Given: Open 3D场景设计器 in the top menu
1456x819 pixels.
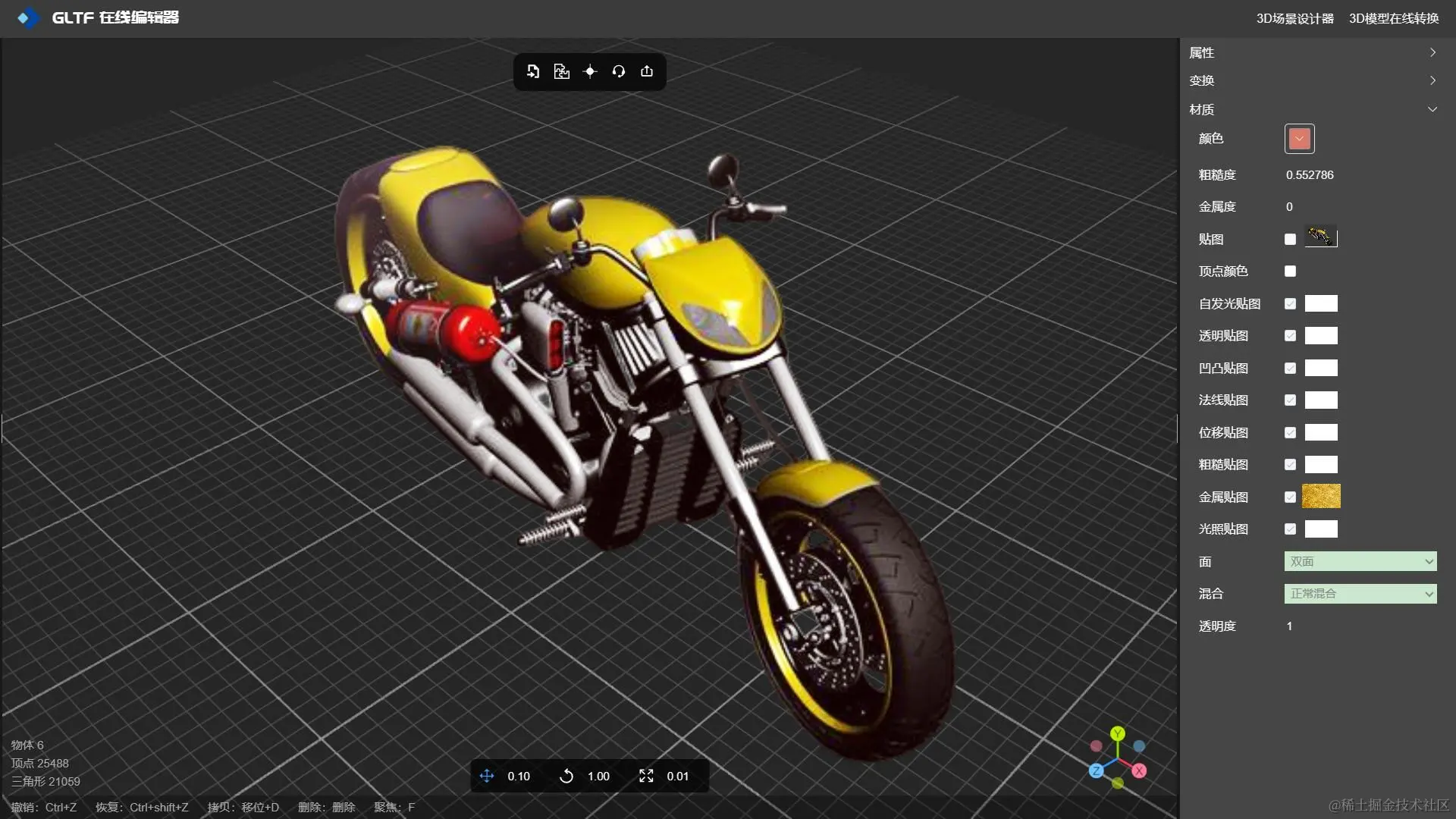Looking at the screenshot, I should click(1294, 18).
